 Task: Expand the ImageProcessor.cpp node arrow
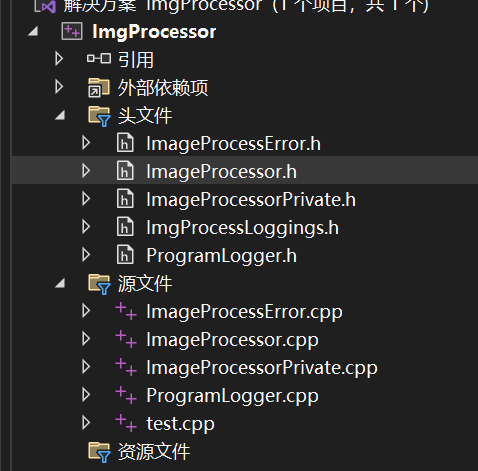86,339
